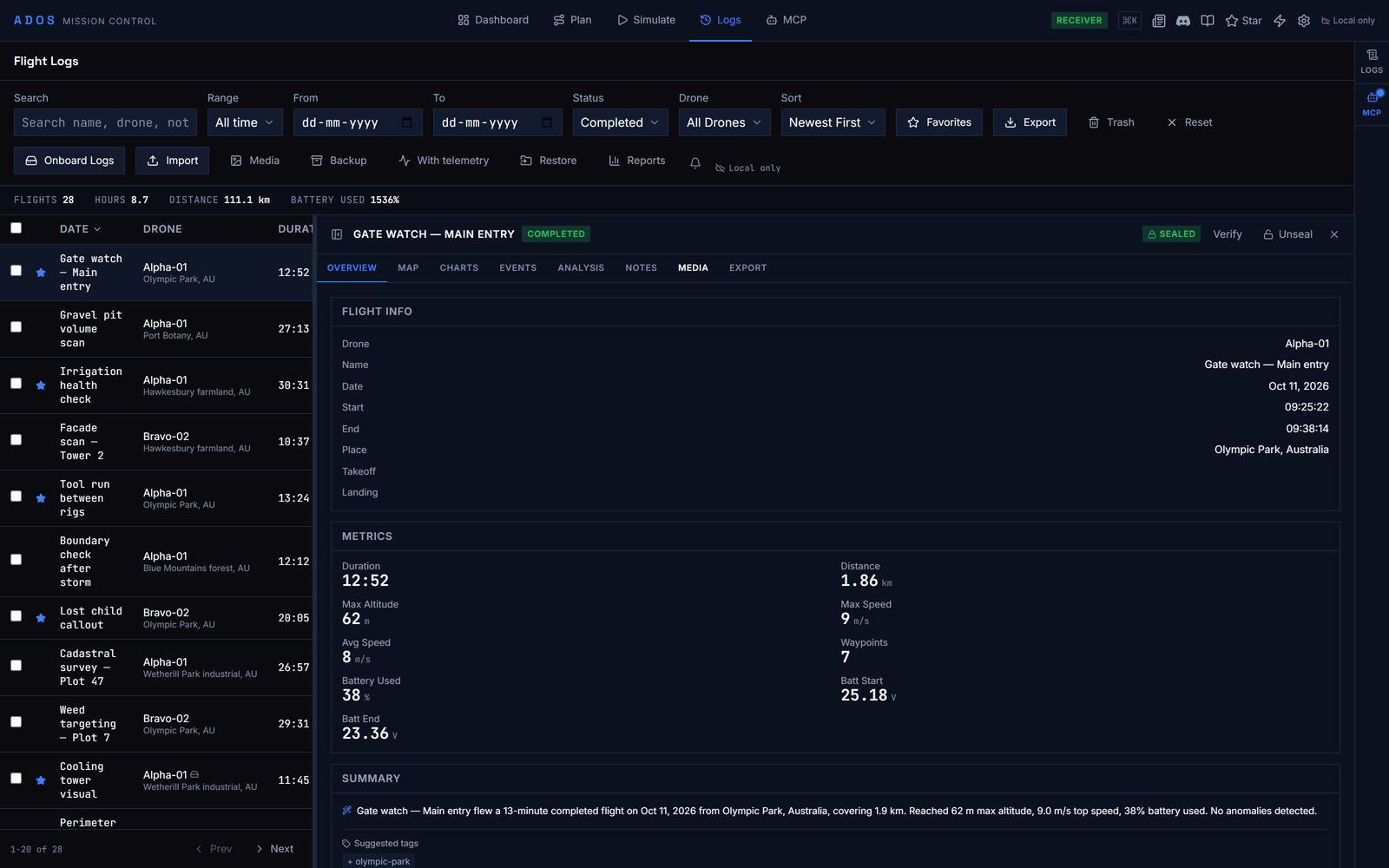Open the From date calendar picker icon

pyautogui.click(x=407, y=122)
